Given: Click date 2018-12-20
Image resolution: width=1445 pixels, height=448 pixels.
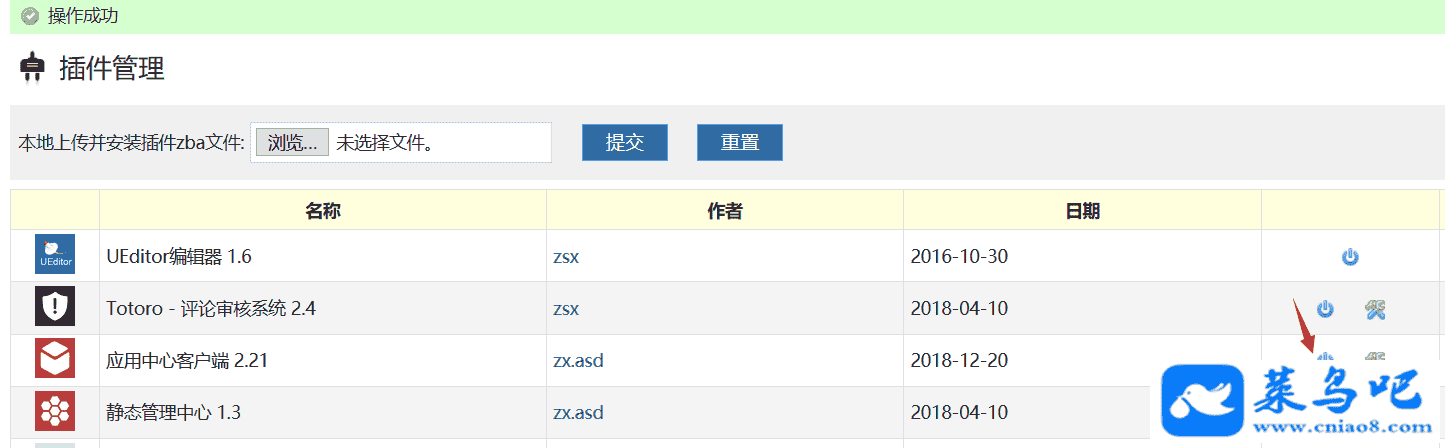Looking at the screenshot, I should coord(959,360).
